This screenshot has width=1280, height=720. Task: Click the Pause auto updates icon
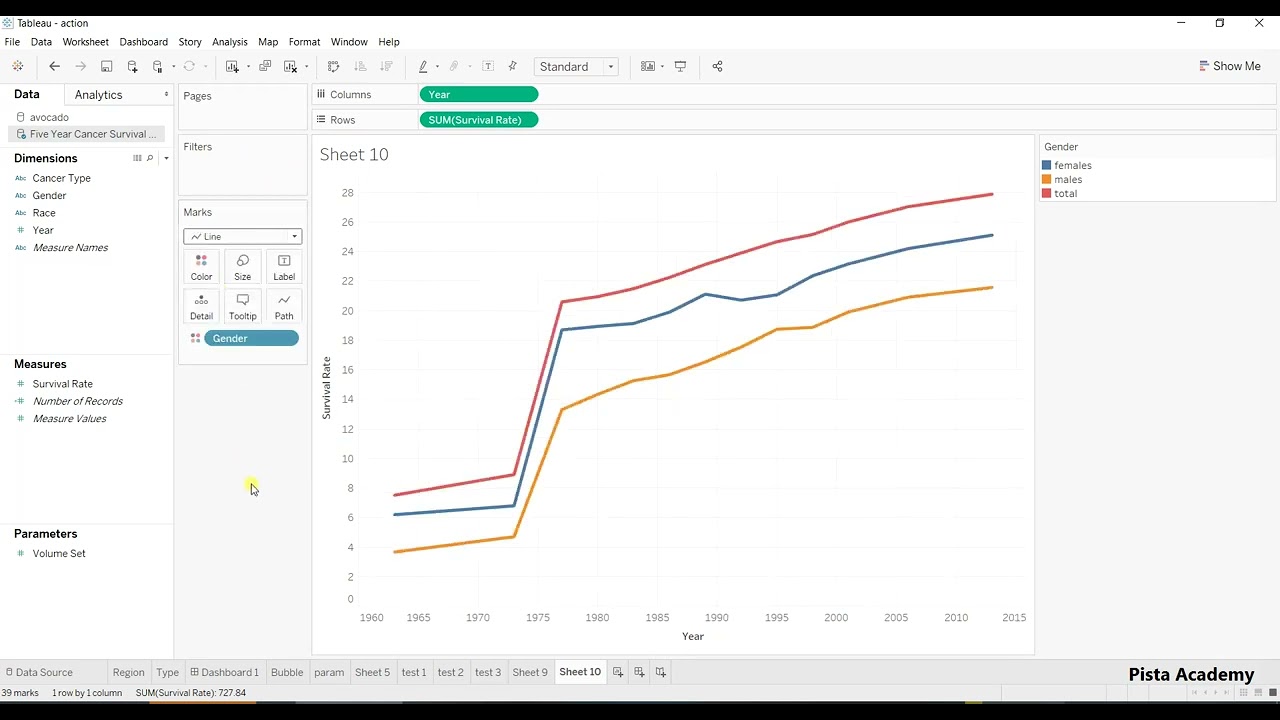point(158,66)
